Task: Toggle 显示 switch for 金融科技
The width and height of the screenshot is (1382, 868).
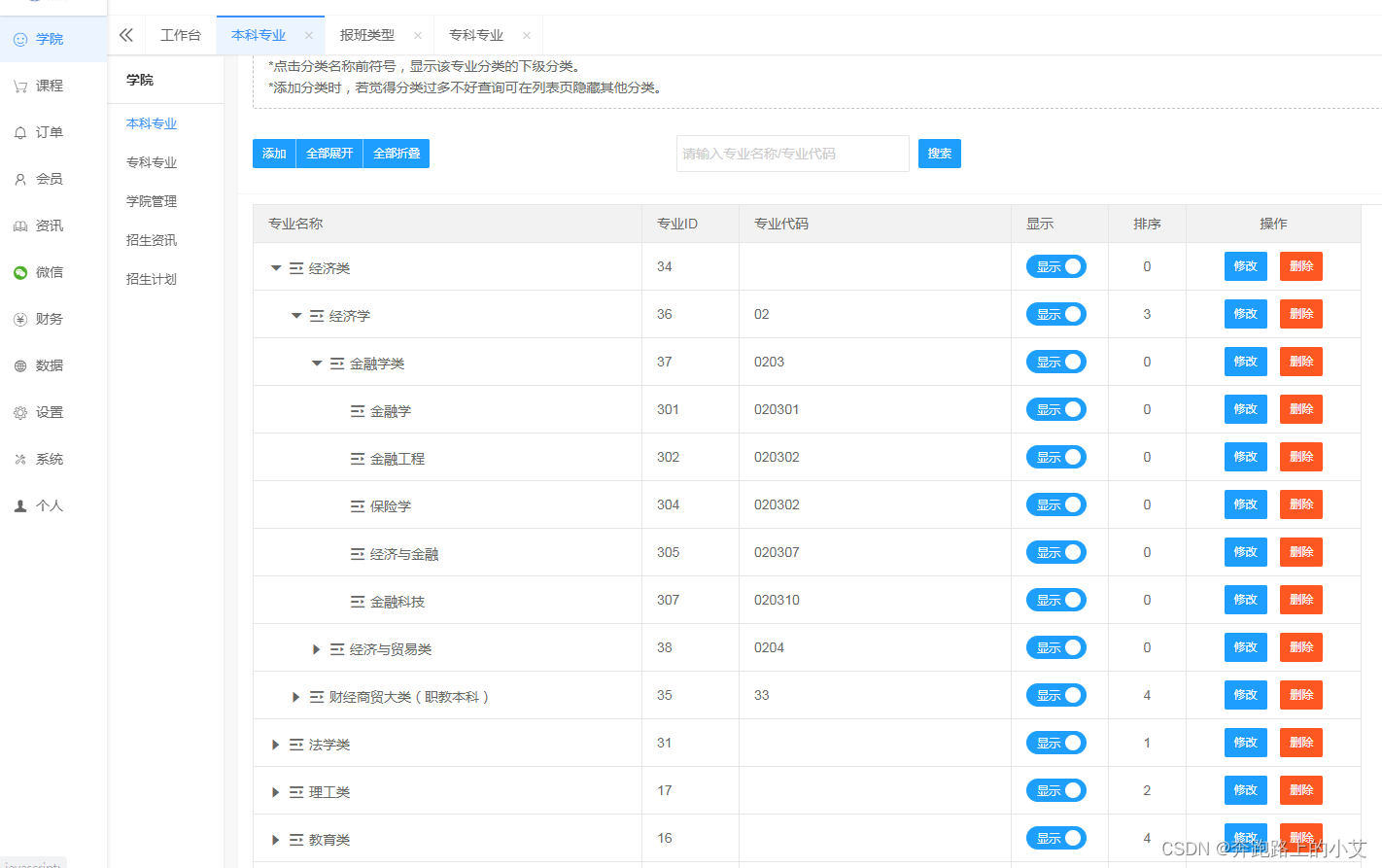Action: (x=1056, y=600)
